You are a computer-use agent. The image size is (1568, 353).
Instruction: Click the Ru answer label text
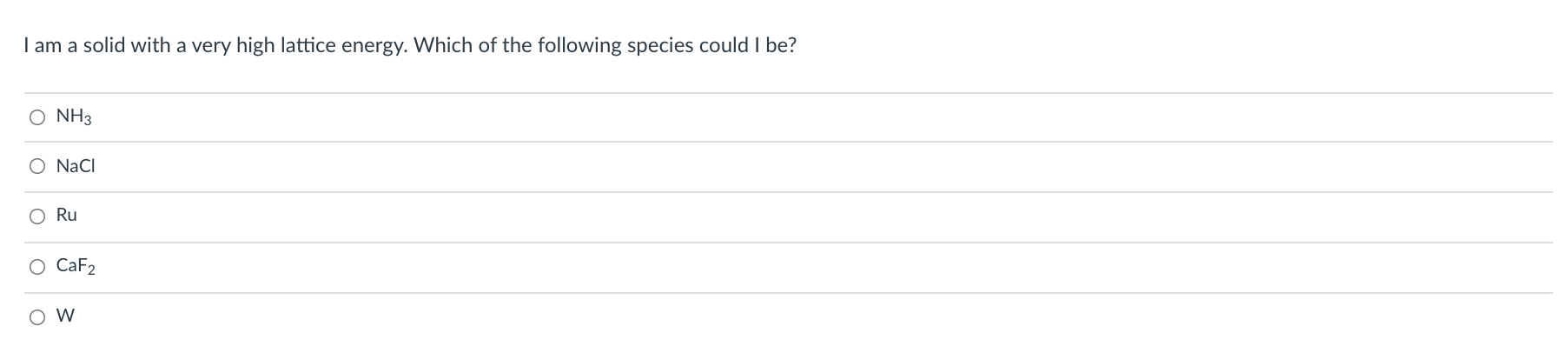(67, 216)
